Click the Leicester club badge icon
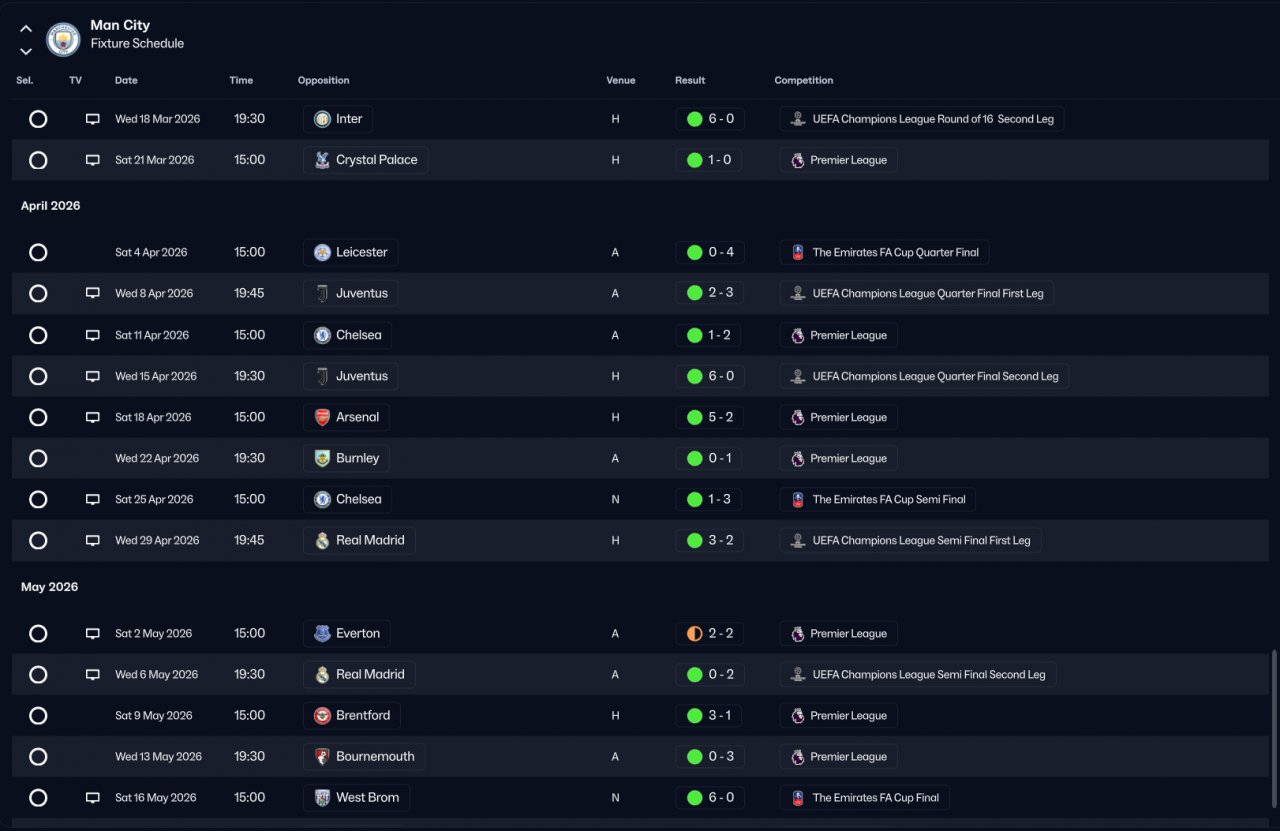 (322, 252)
